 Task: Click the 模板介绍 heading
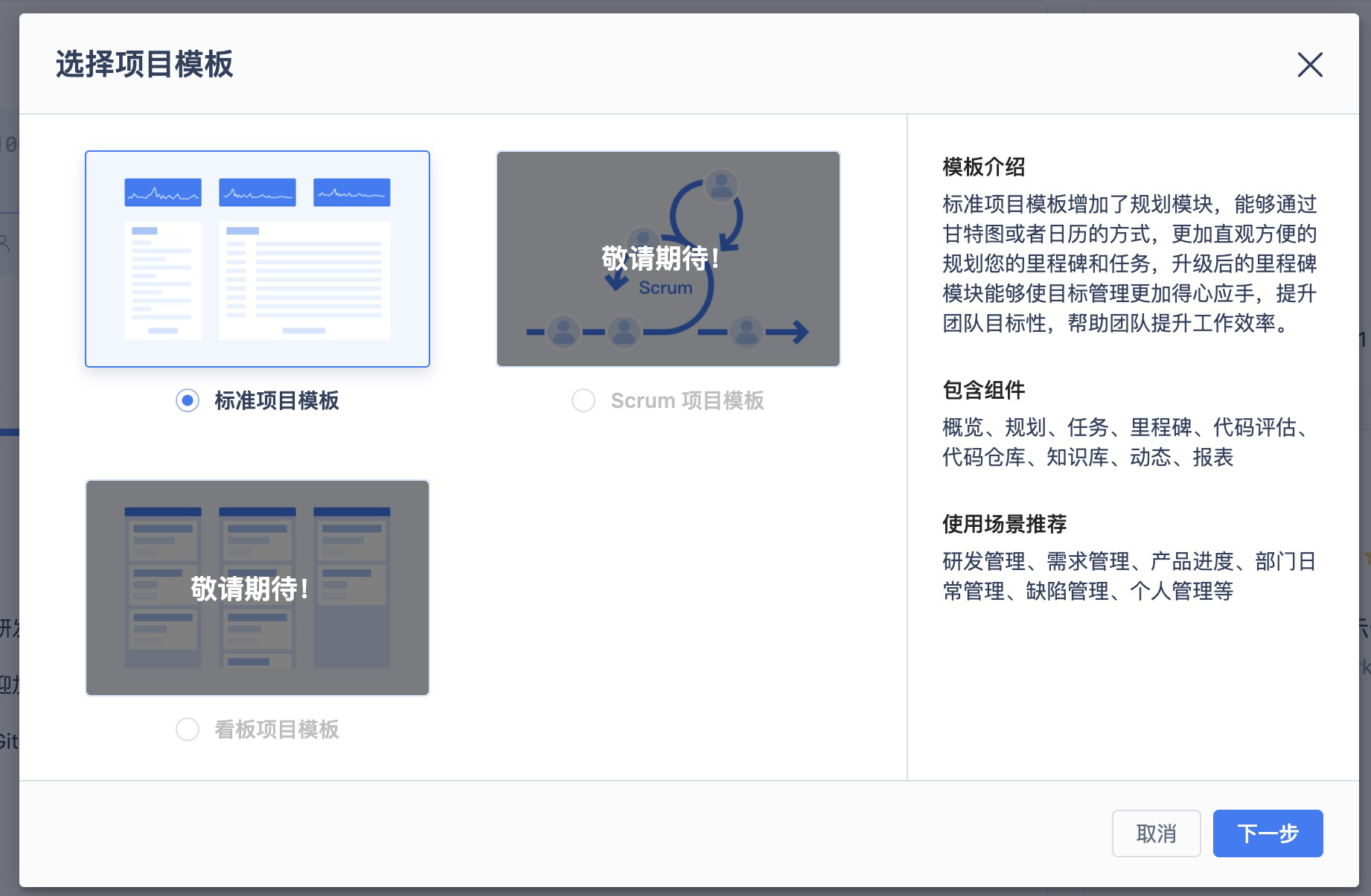pyautogui.click(x=984, y=167)
